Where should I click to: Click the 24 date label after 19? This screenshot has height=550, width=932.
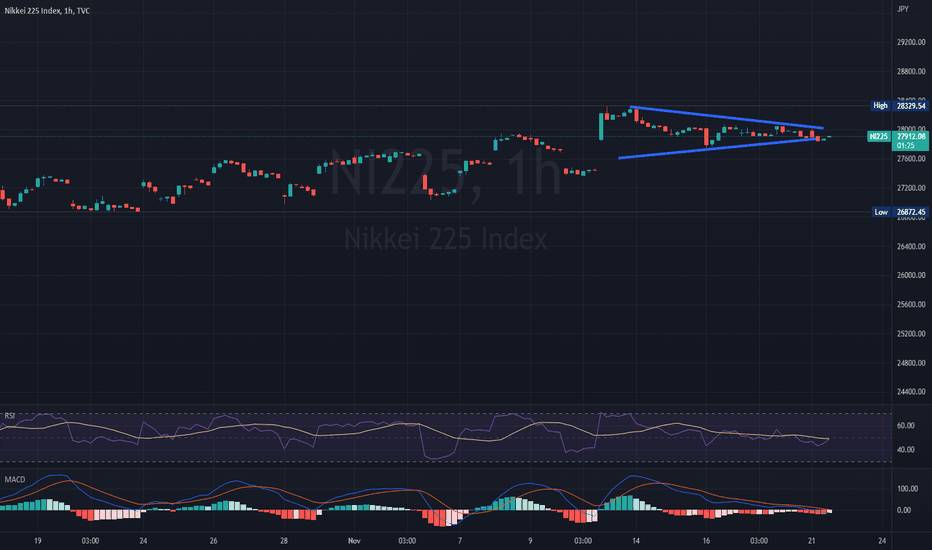point(143,540)
